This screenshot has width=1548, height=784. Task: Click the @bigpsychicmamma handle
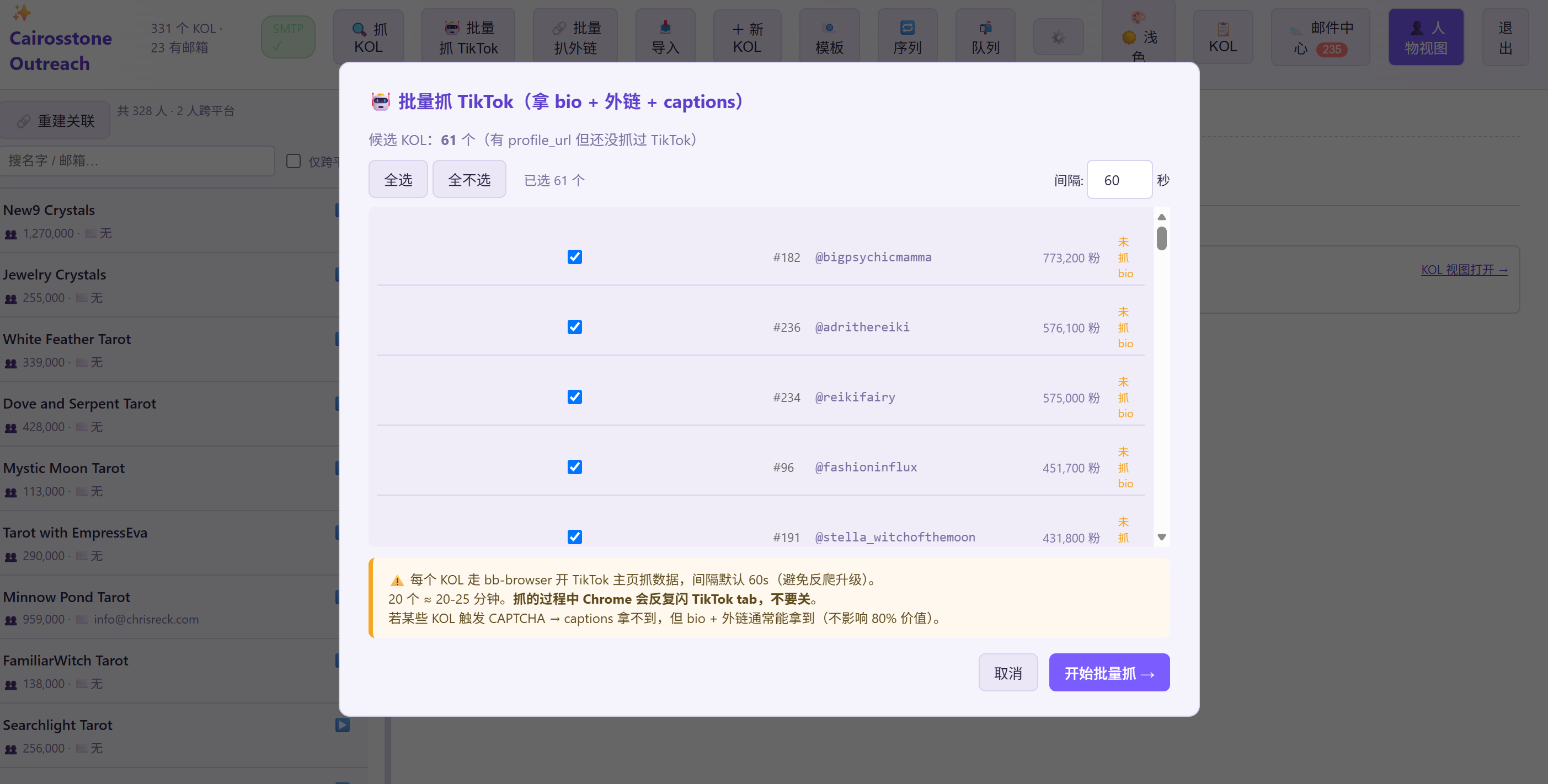point(873,257)
